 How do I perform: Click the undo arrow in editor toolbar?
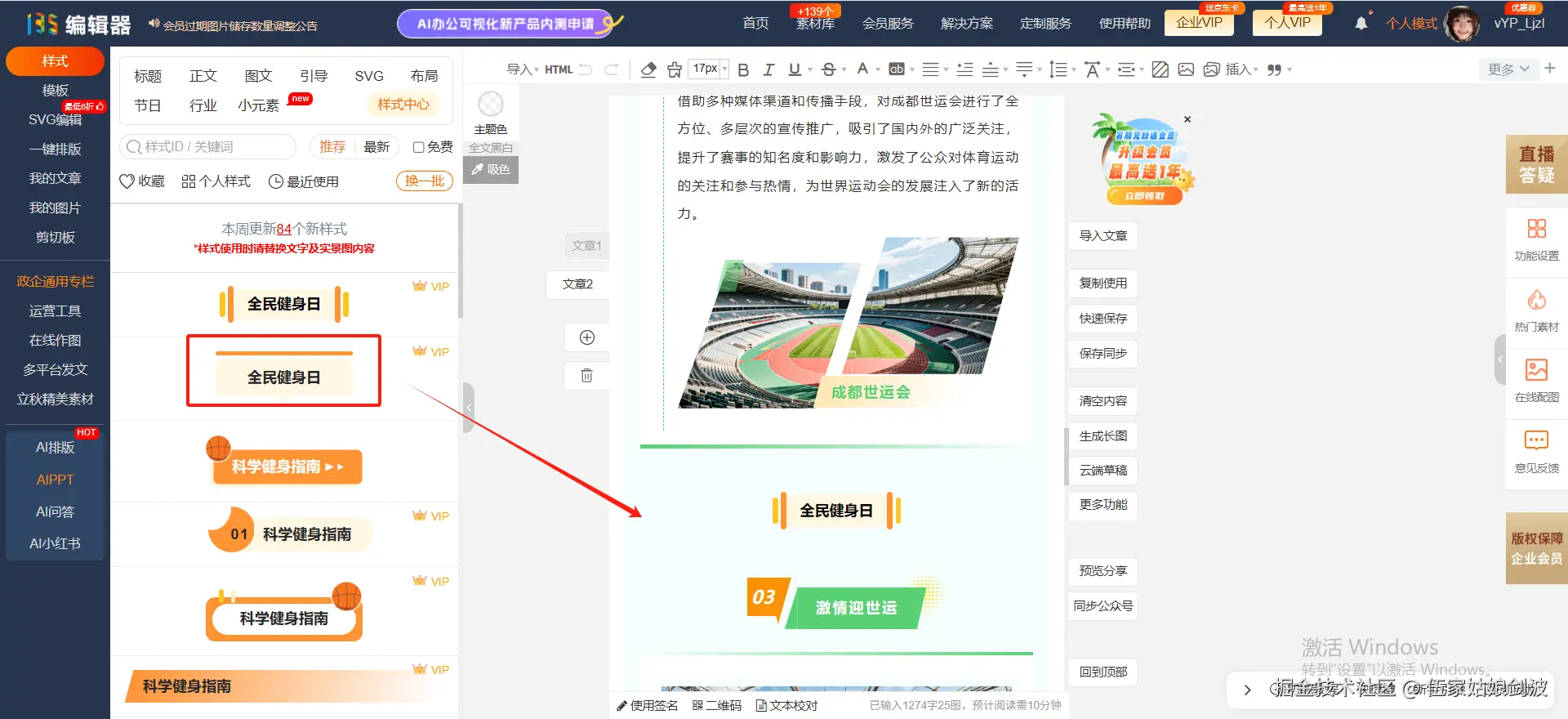586,69
